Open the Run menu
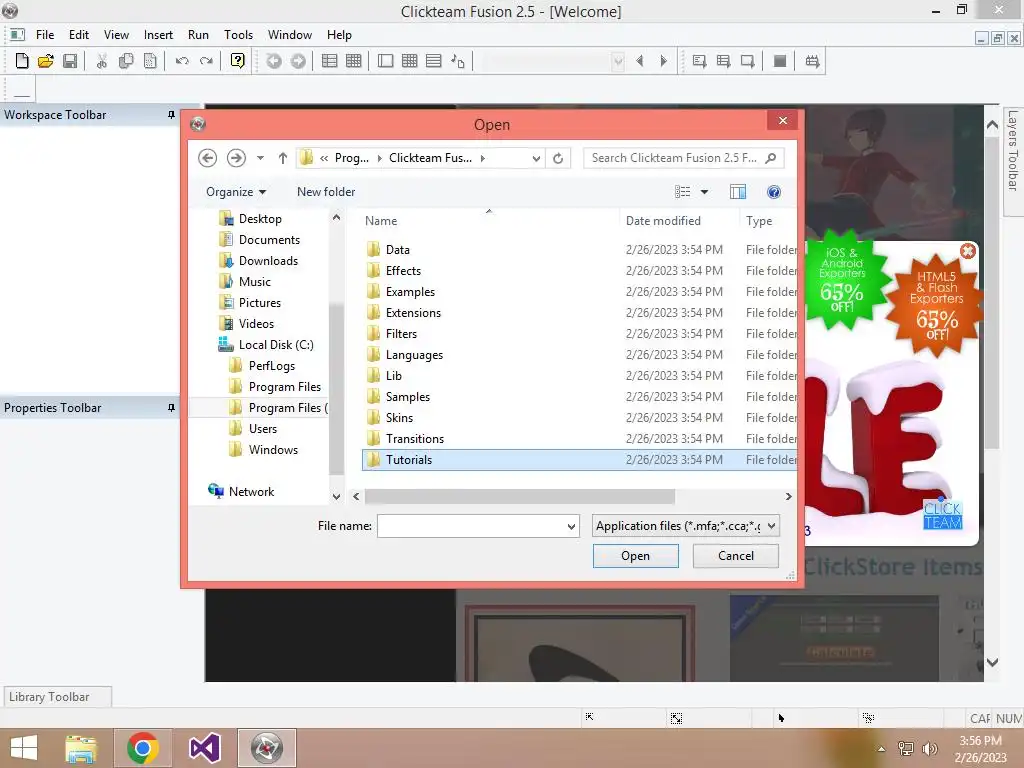 coord(199,35)
